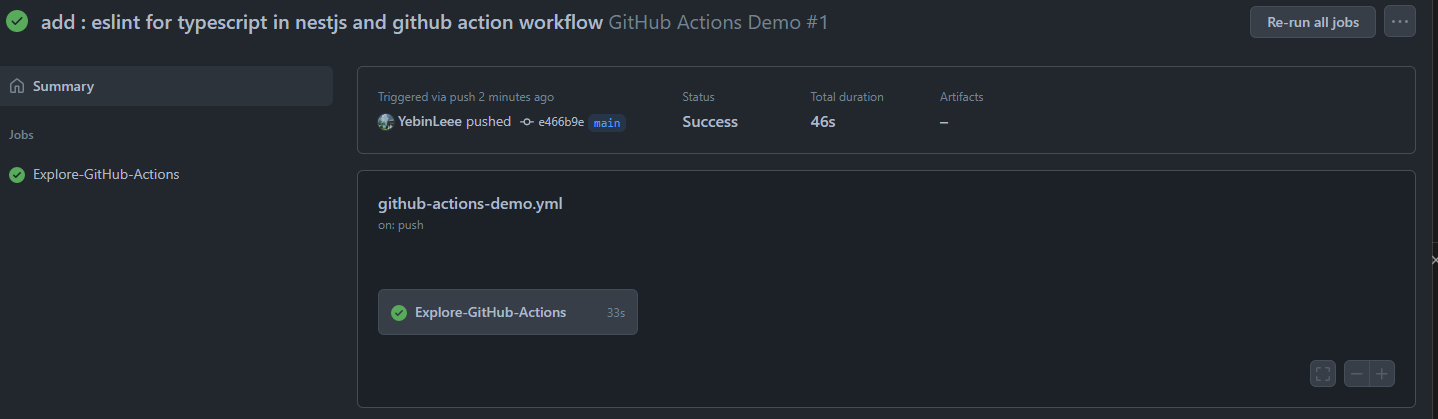Image resolution: width=1438 pixels, height=419 pixels.
Task: Open the Summary sidebar item
Action: click(166, 86)
